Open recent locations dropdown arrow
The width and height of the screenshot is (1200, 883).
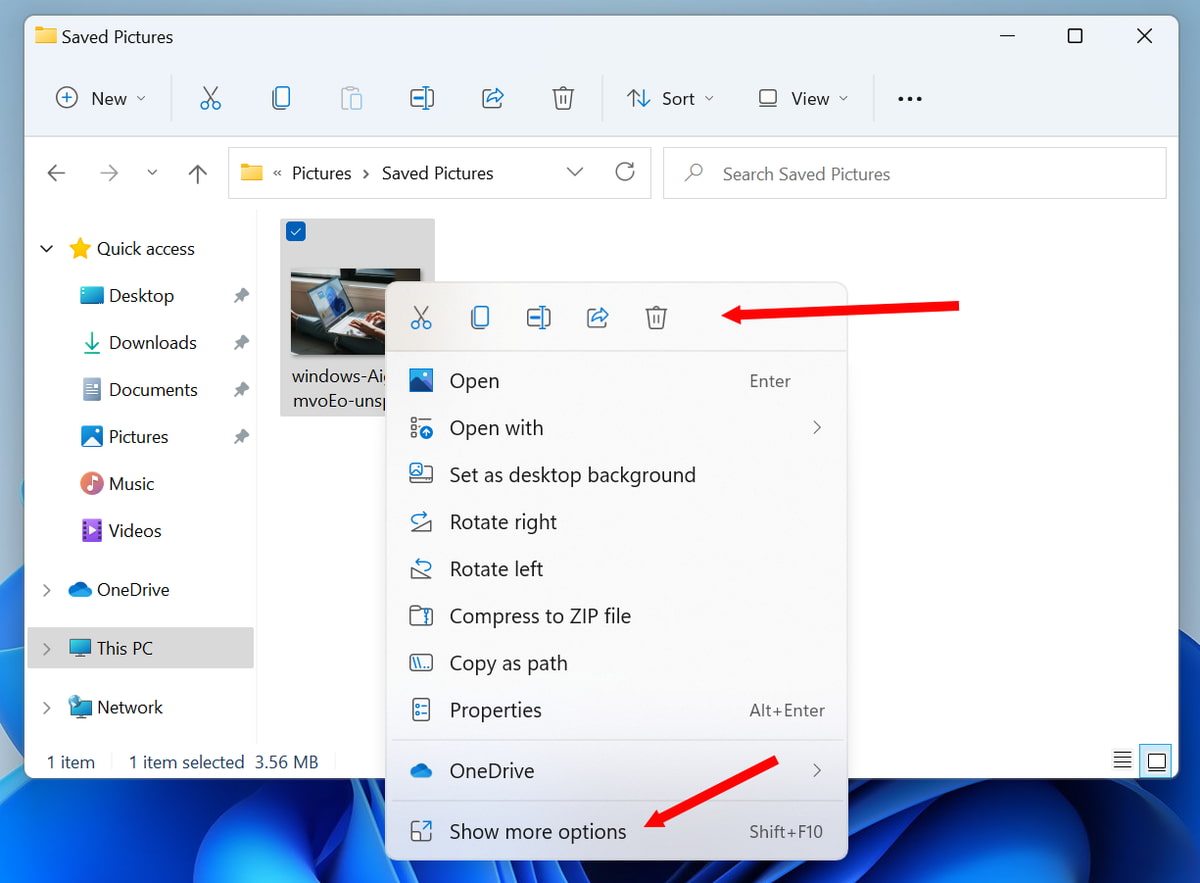coord(152,173)
